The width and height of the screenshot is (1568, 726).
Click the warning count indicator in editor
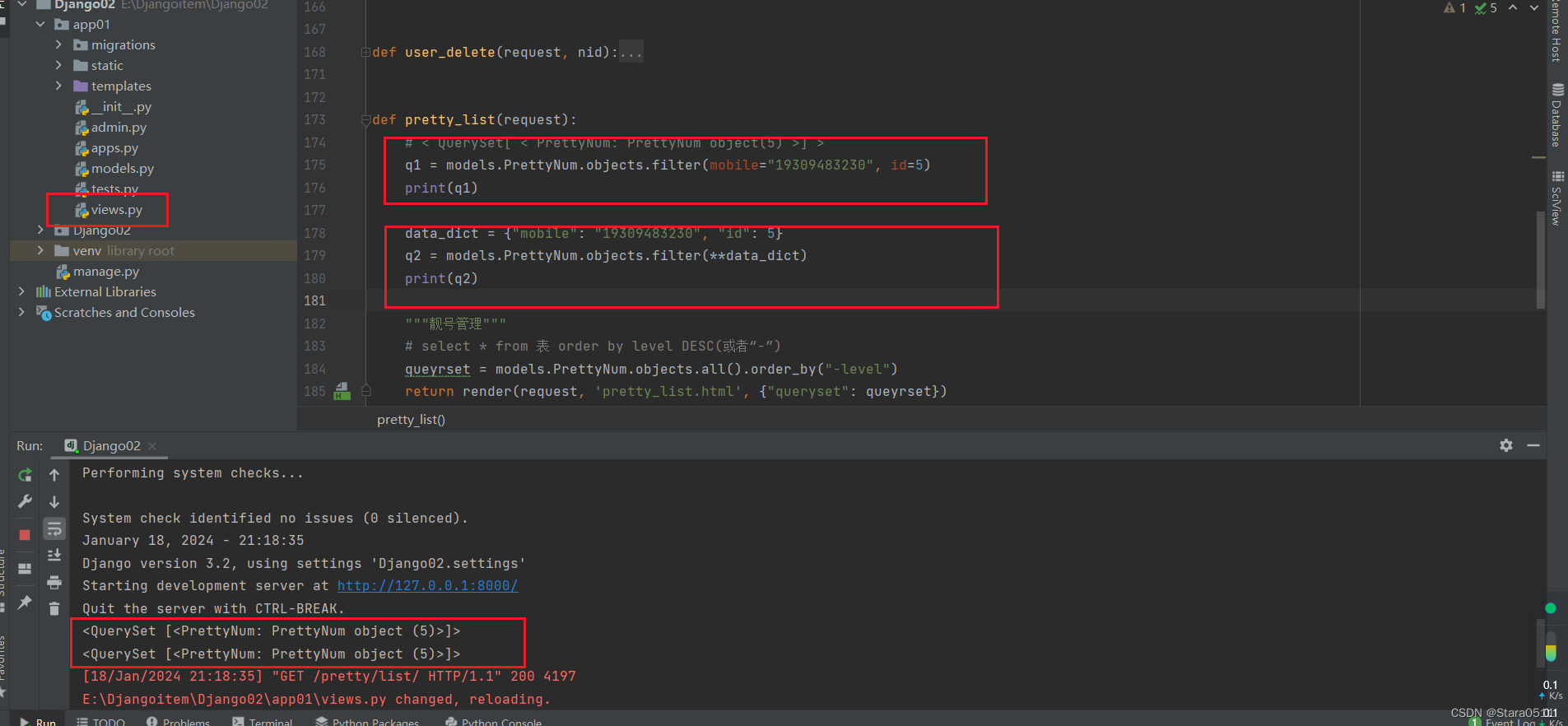click(1454, 7)
